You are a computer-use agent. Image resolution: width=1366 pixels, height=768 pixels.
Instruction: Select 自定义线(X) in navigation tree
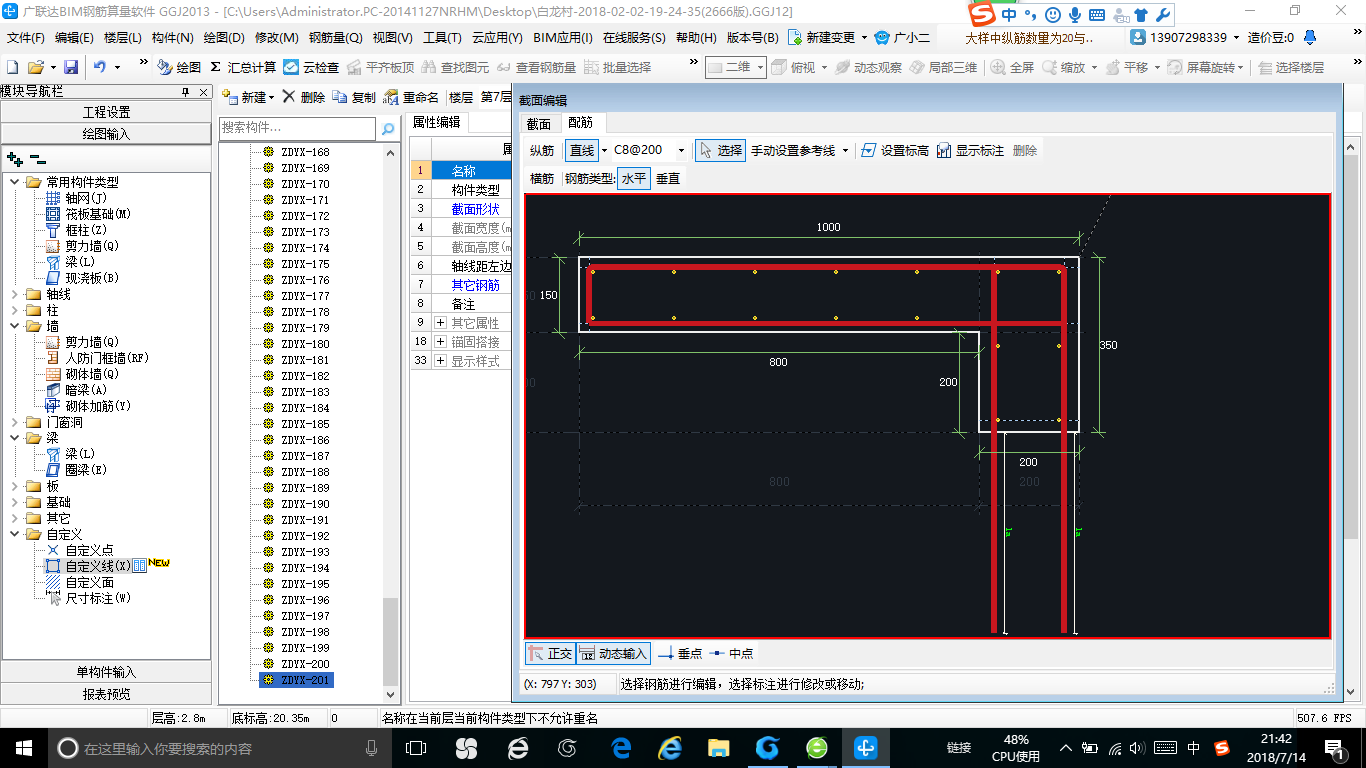click(98, 566)
